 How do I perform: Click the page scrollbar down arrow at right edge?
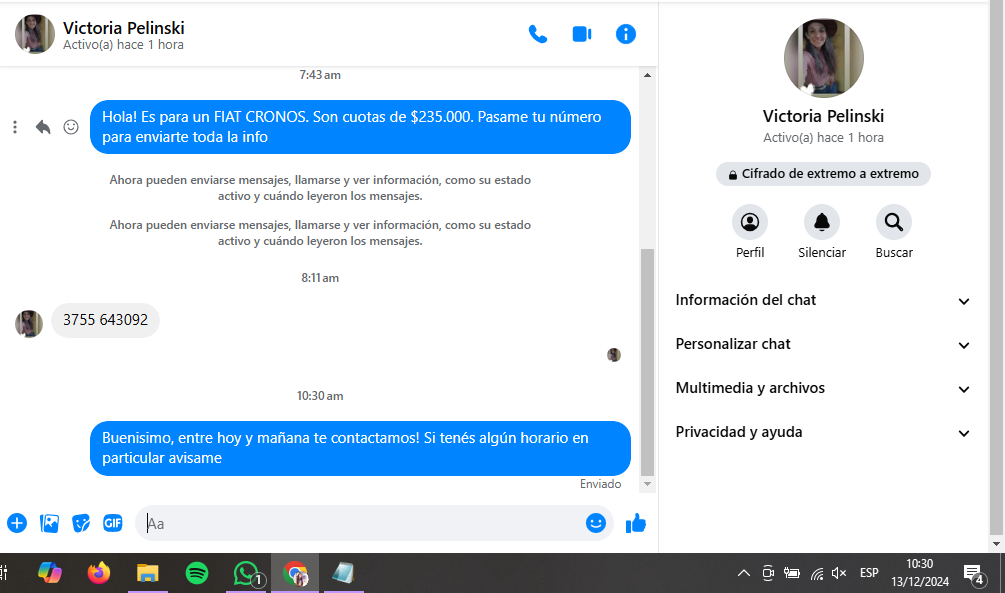coord(995,544)
